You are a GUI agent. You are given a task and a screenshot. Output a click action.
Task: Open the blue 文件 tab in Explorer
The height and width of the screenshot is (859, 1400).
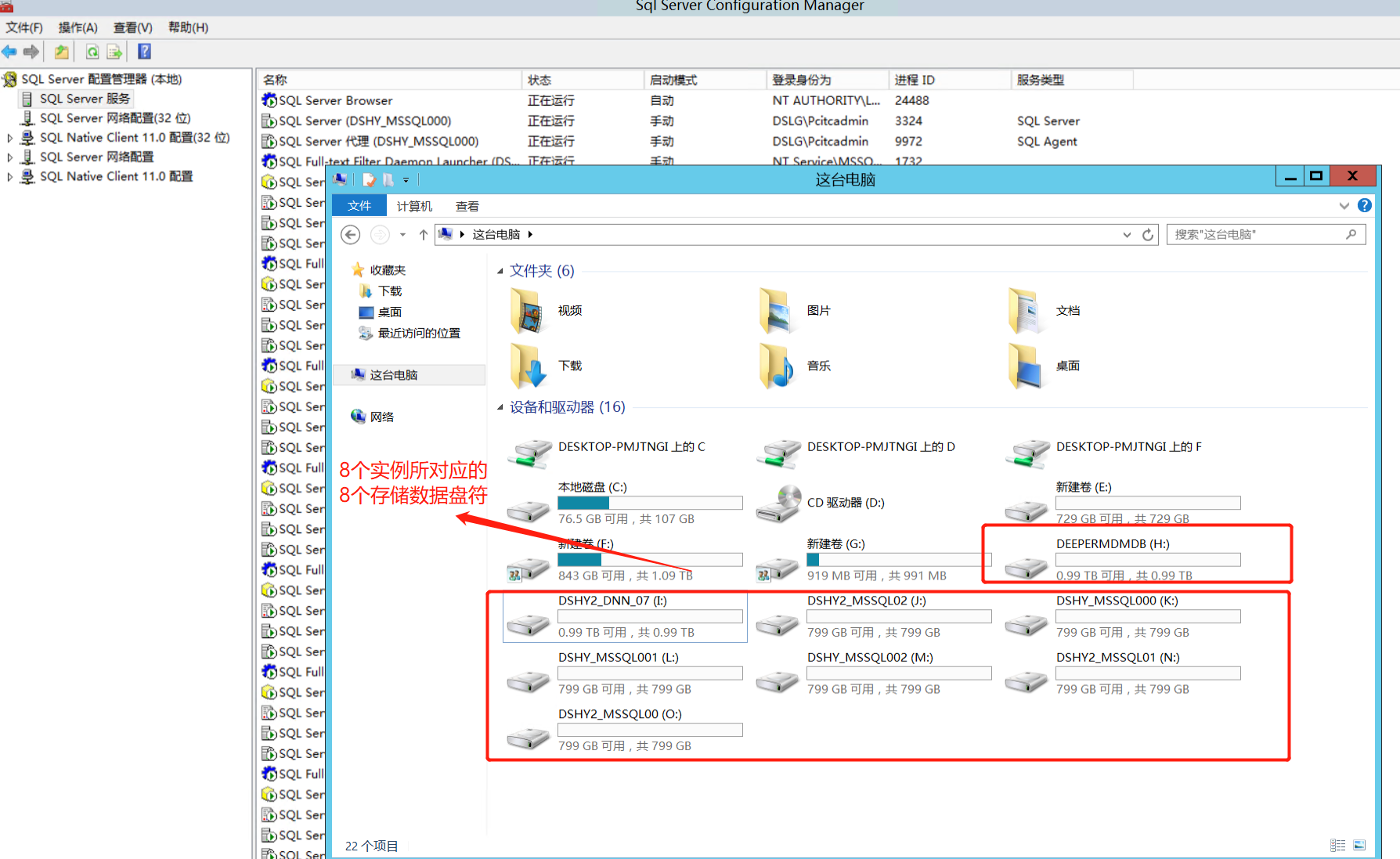point(359,206)
